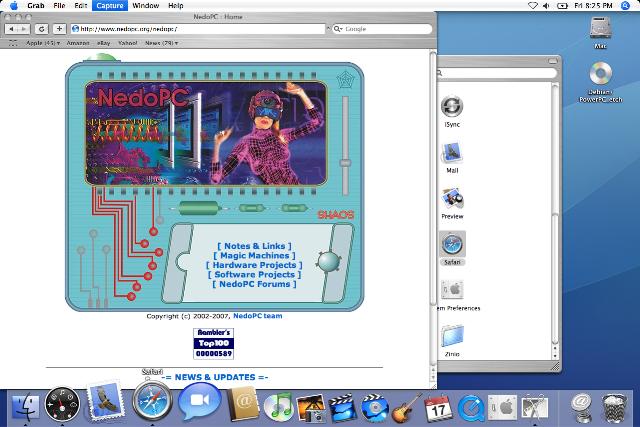Image resolution: width=640 pixels, height=427 pixels.
Task: Visit the NedoPC Forums link
Action: point(254,284)
